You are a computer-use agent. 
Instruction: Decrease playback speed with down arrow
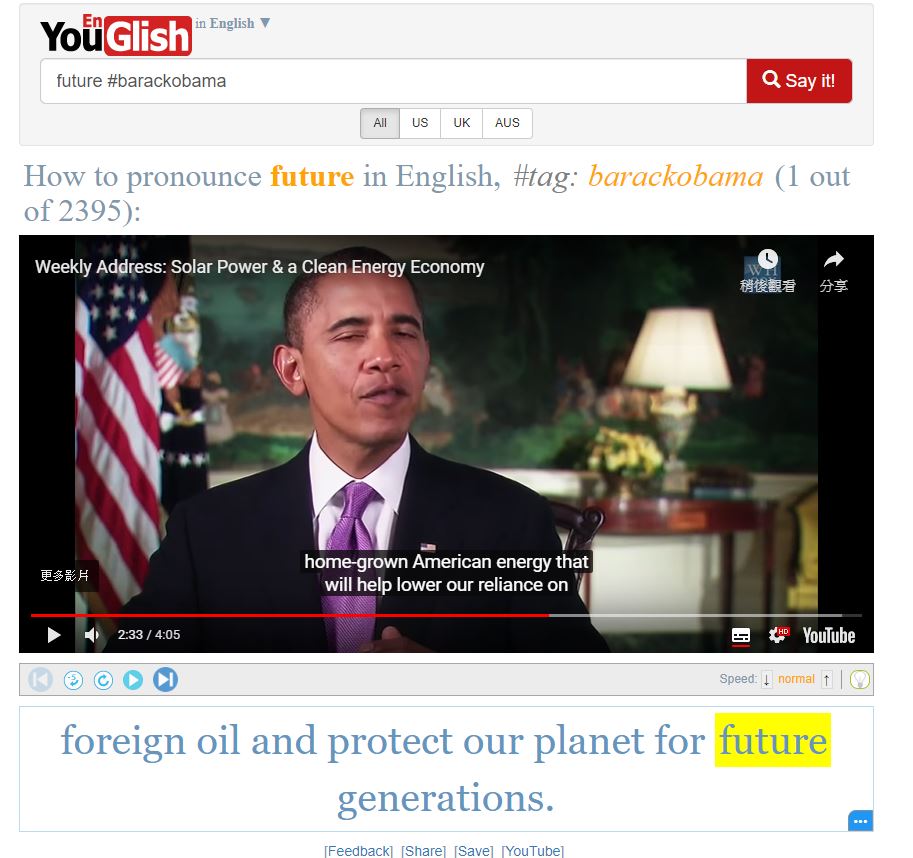tap(767, 679)
